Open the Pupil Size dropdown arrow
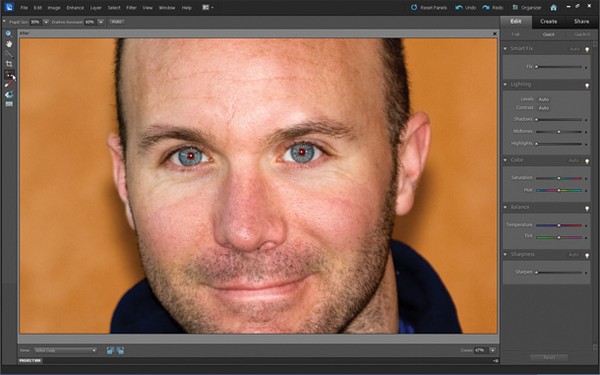Screen dimensions: 600x375 click(x=46, y=22)
